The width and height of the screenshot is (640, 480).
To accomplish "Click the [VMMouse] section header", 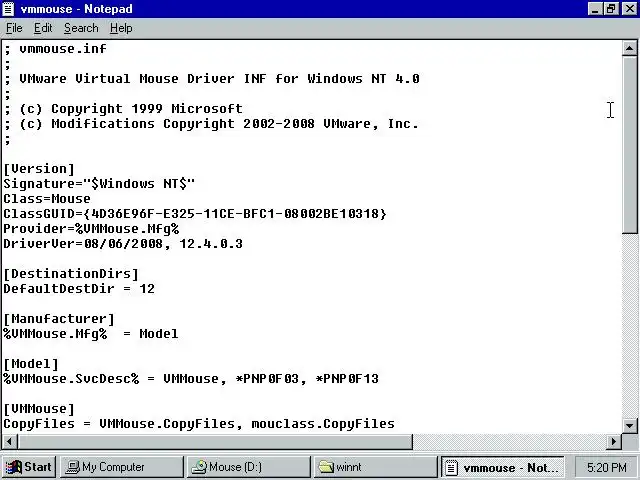I will [39, 409].
